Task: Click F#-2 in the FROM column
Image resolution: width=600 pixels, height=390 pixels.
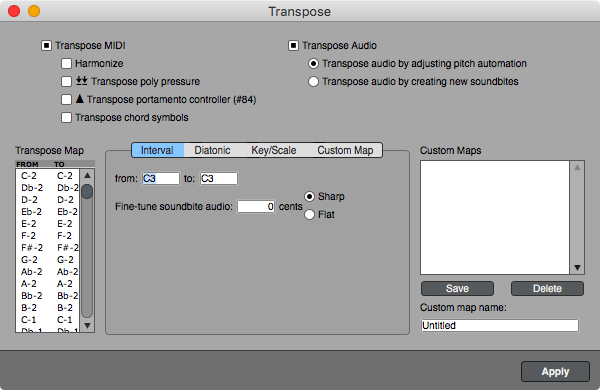Action: [32, 248]
